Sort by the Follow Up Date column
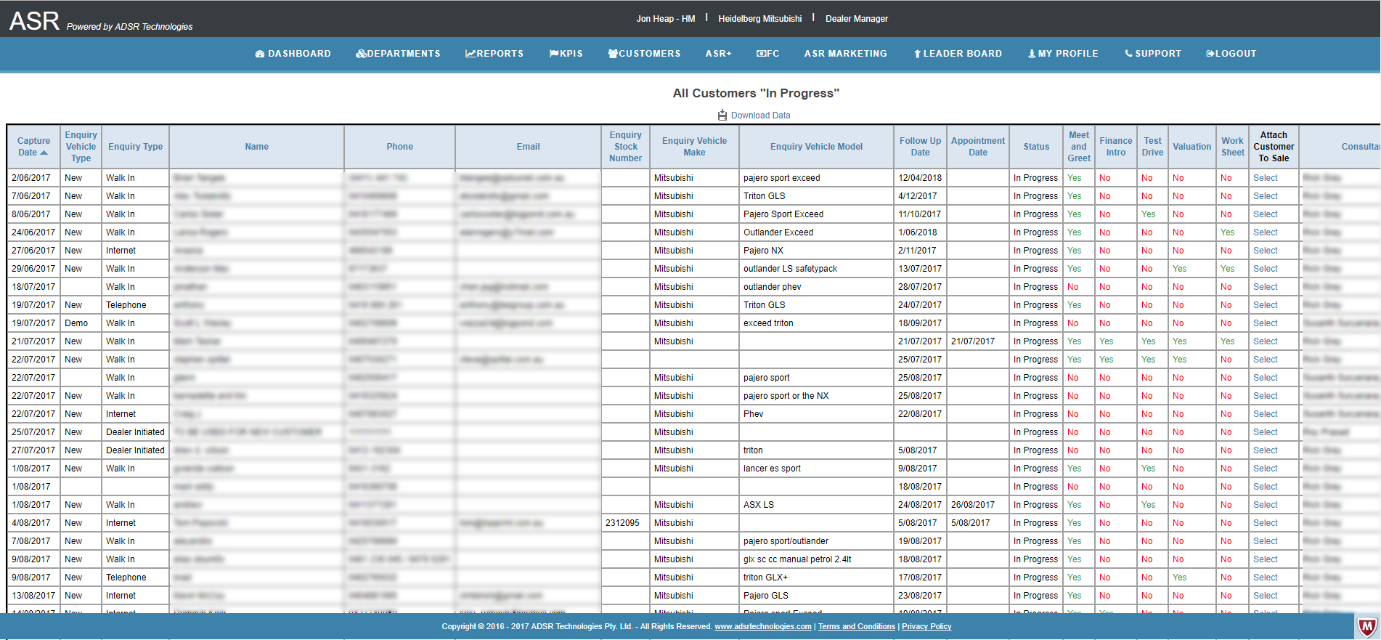 click(919, 146)
